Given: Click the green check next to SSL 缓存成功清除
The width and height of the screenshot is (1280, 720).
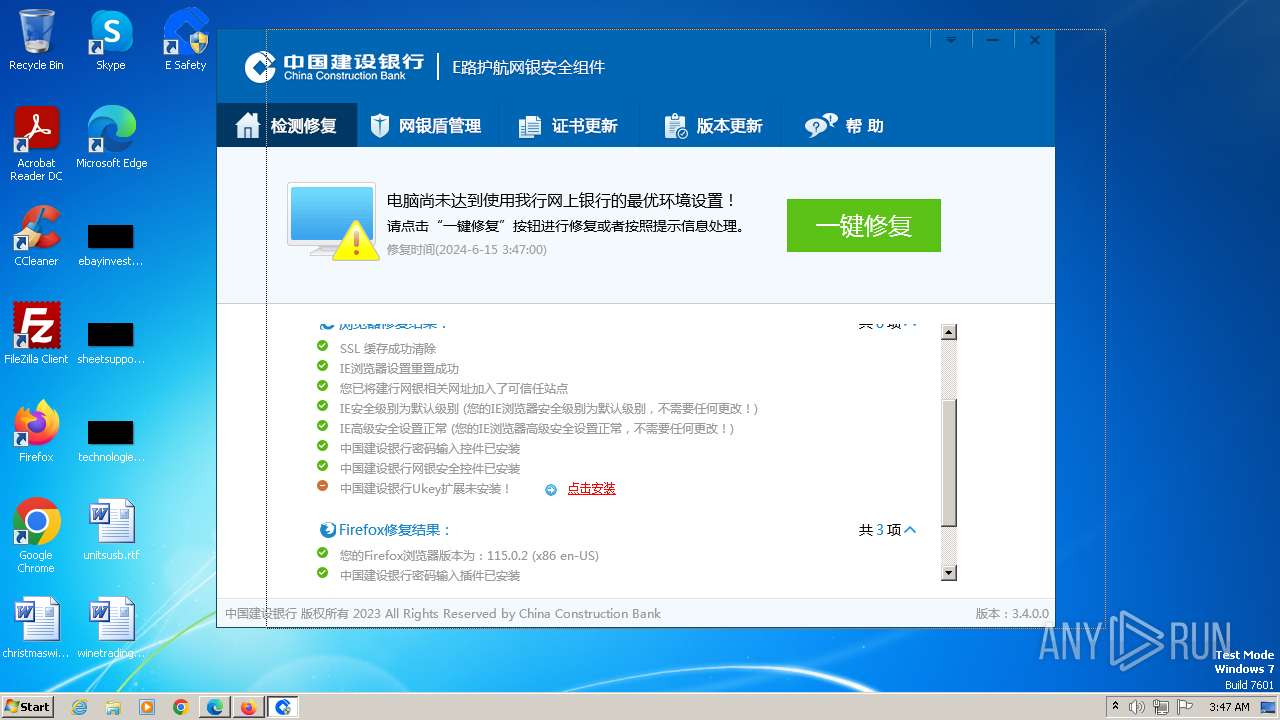Looking at the screenshot, I should [x=323, y=346].
